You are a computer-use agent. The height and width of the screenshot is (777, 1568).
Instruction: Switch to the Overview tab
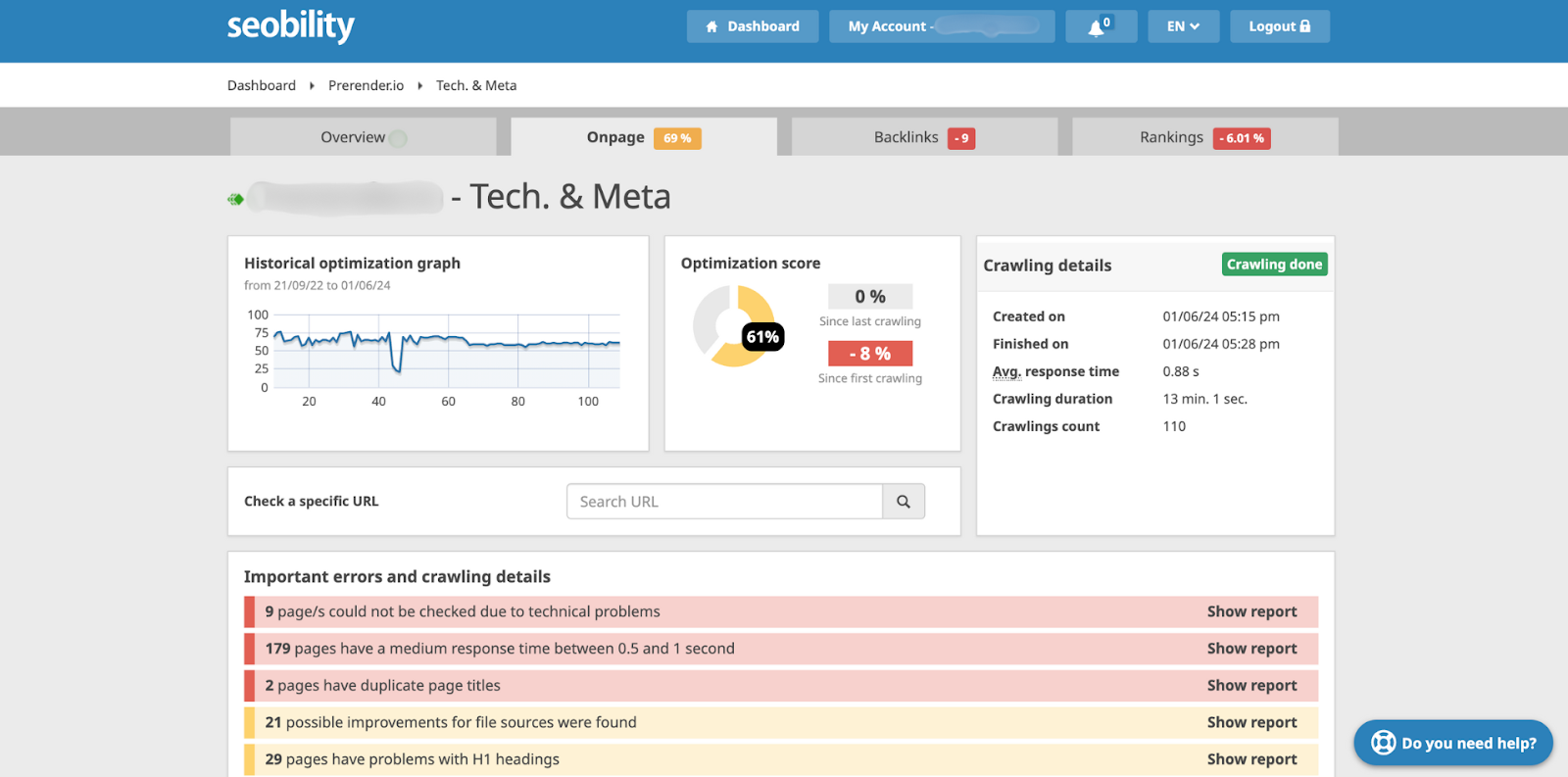tap(364, 137)
